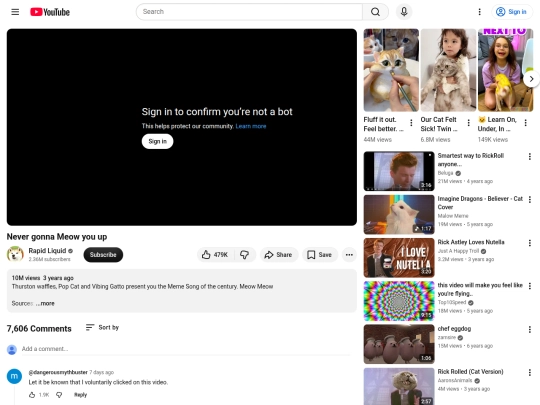Expand description with '...more'
The height and width of the screenshot is (405, 540).
pyautogui.click(x=45, y=303)
